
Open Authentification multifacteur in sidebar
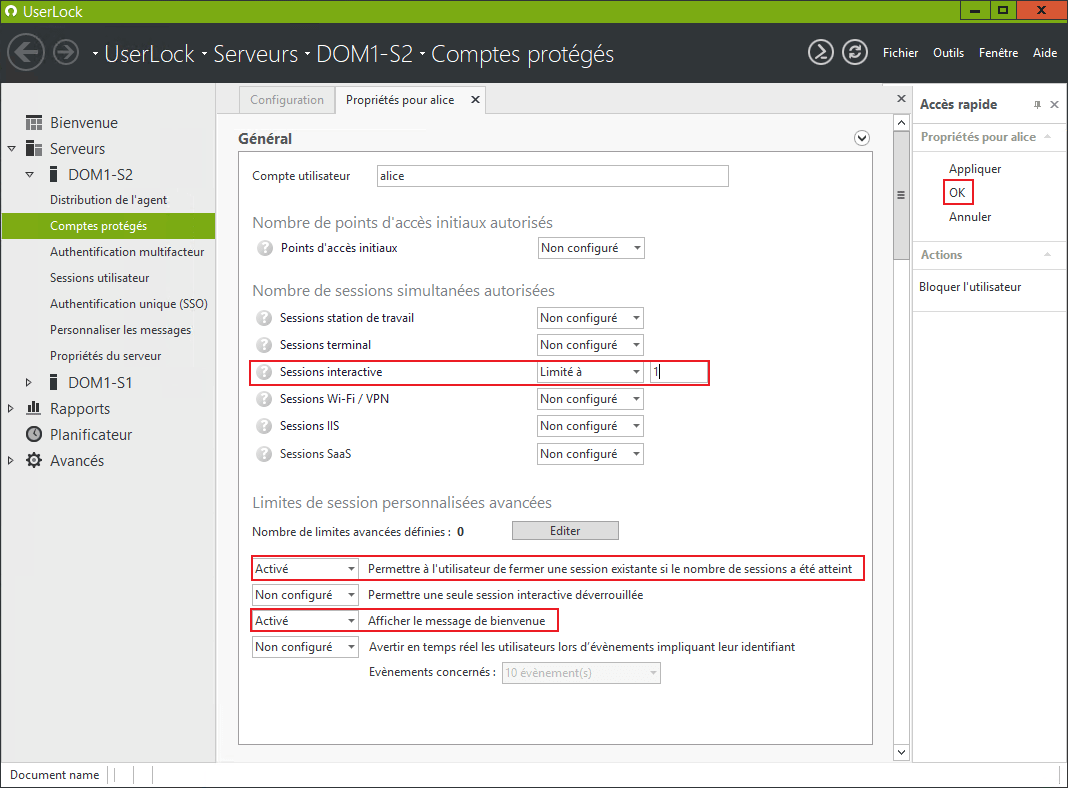(127, 252)
